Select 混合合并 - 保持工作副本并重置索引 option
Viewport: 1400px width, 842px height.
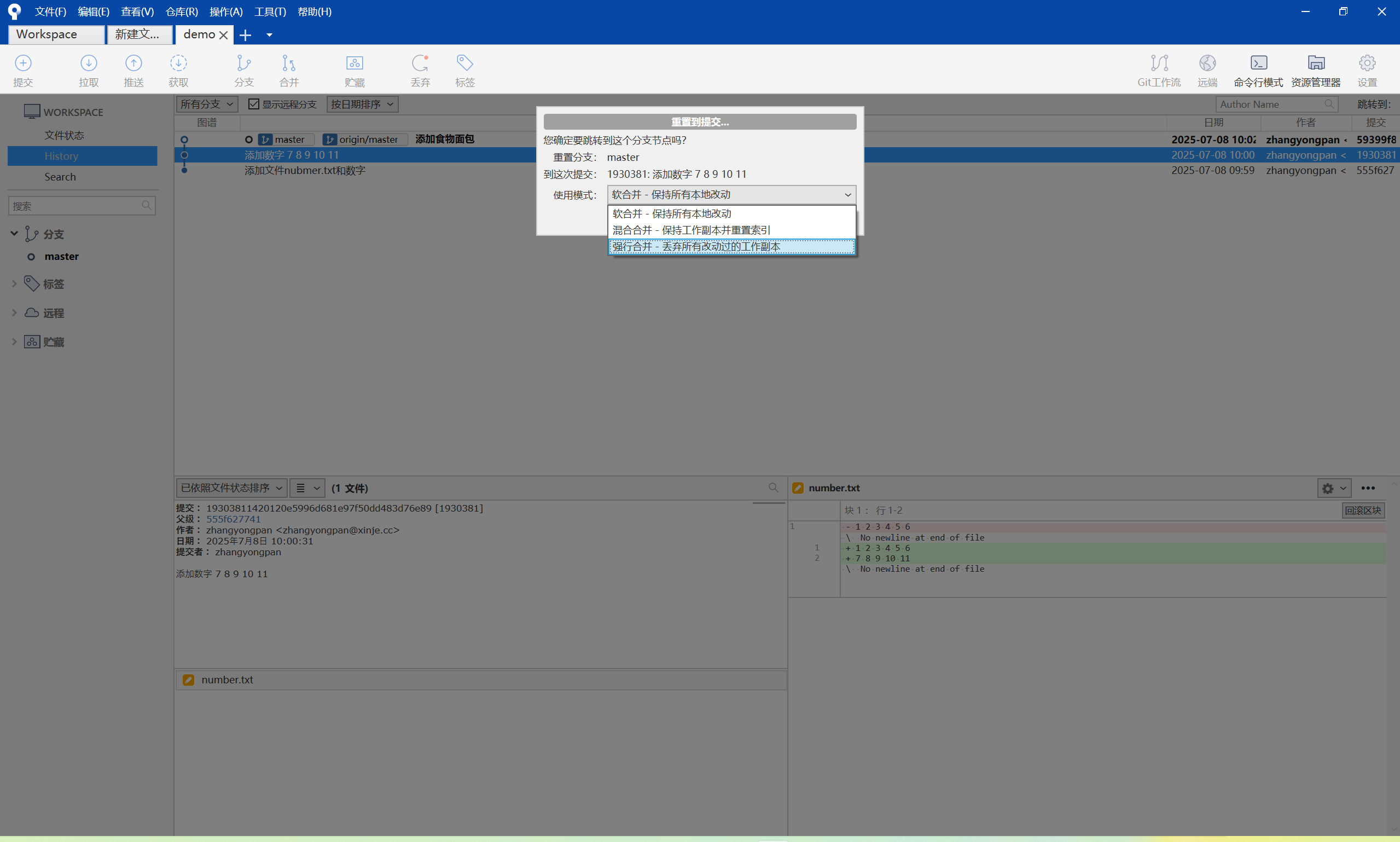(731, 230)
